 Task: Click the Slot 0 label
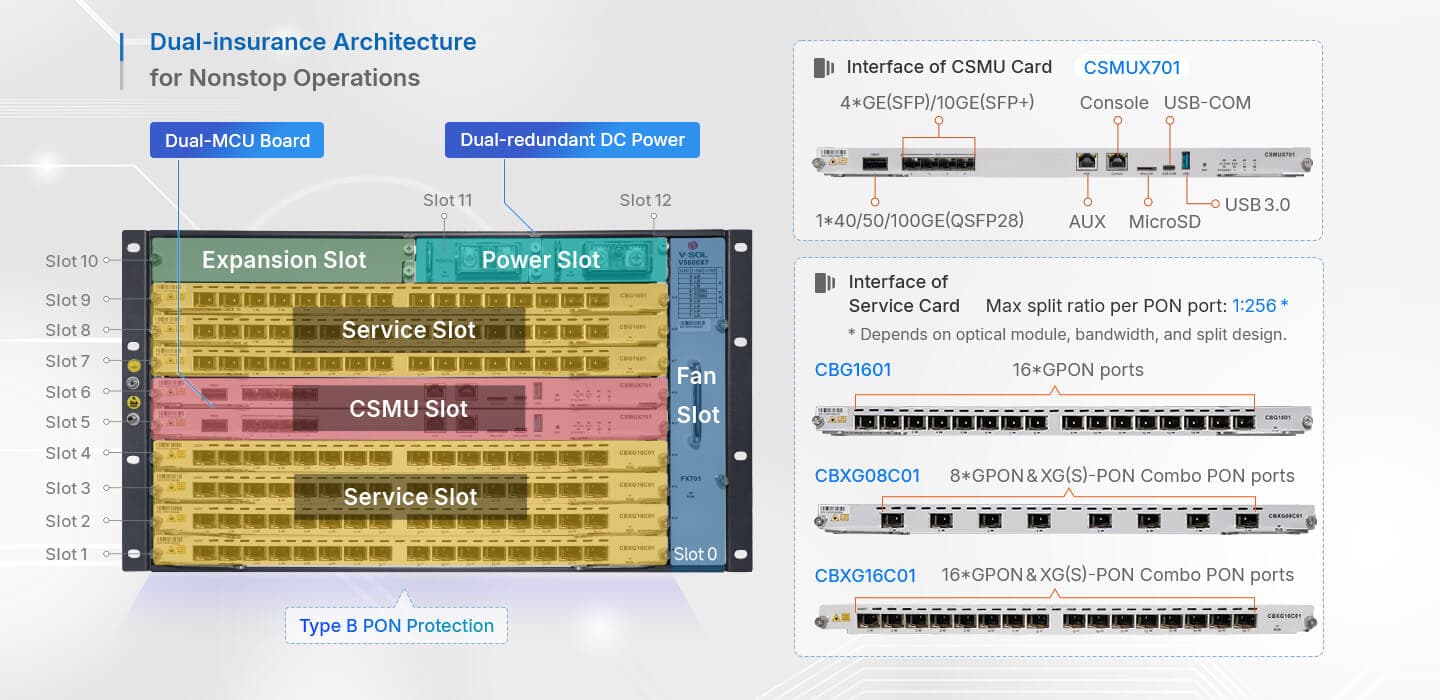click(695, 554)
